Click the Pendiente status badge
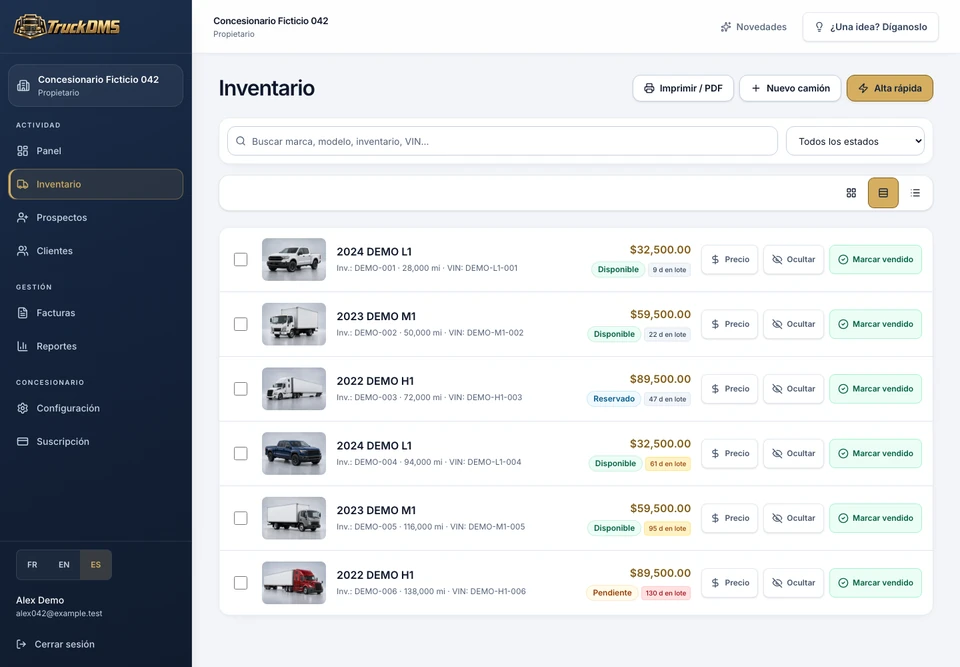 pos(612,593)
